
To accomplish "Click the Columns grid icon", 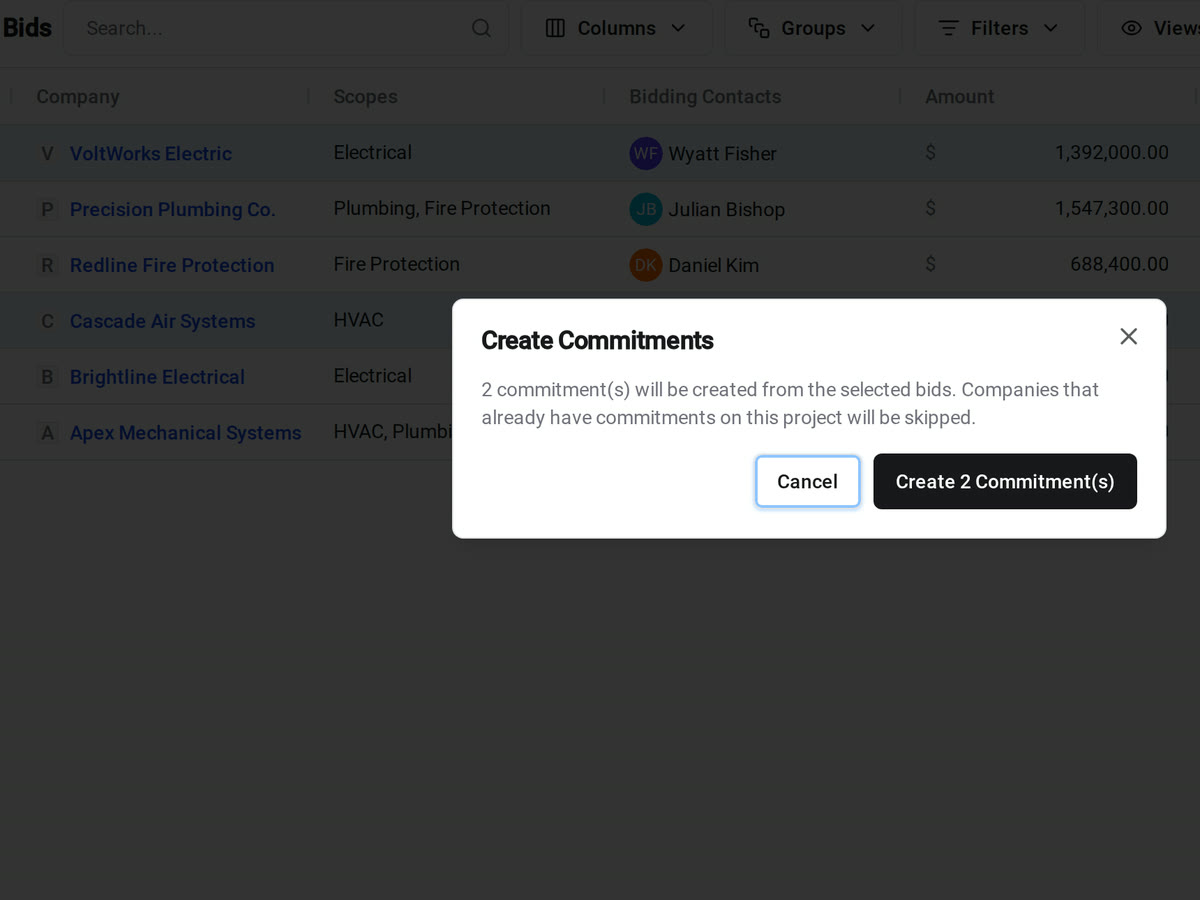I will (x=555, y=28).
